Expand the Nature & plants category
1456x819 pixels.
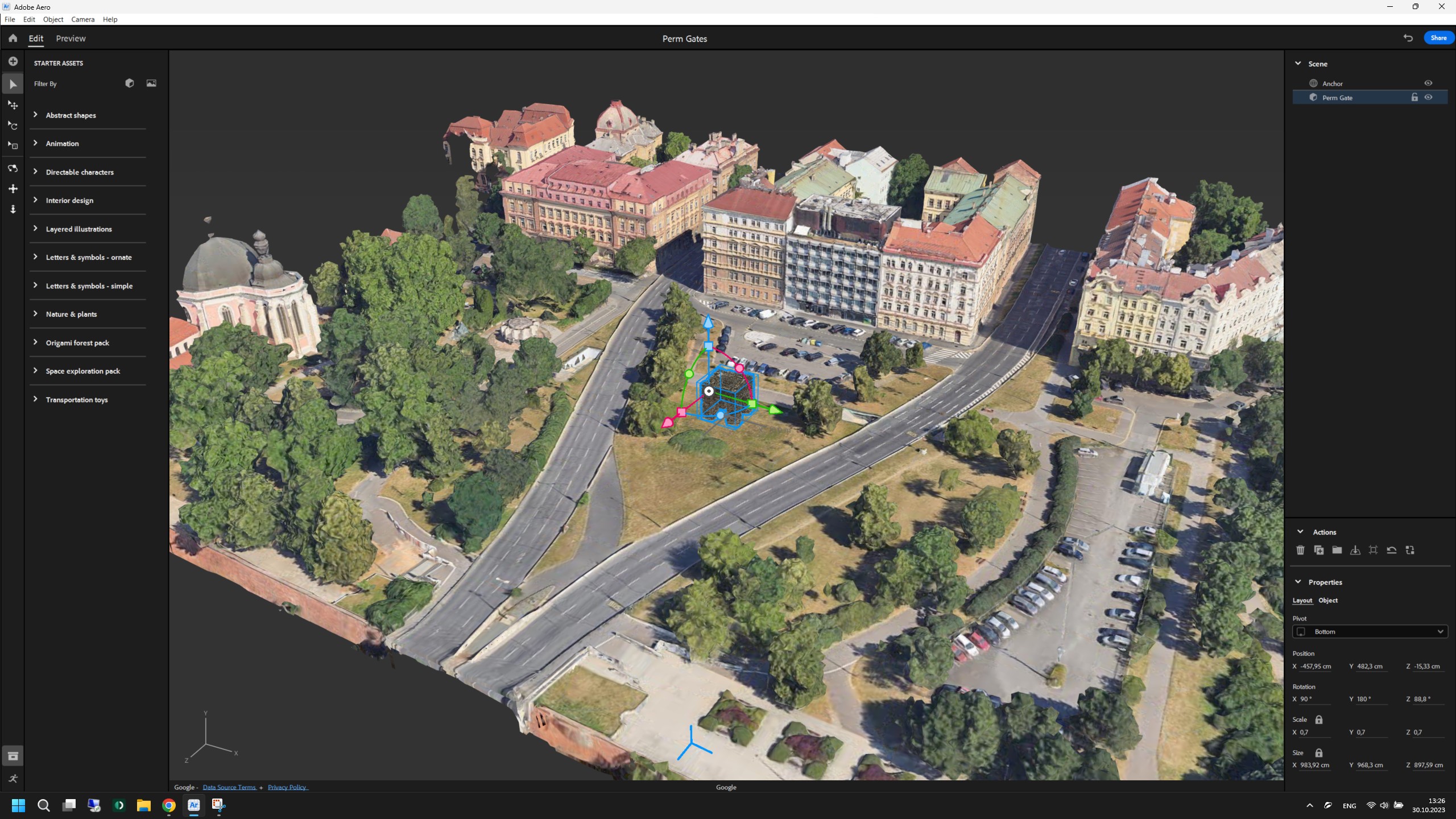point(71,314)
